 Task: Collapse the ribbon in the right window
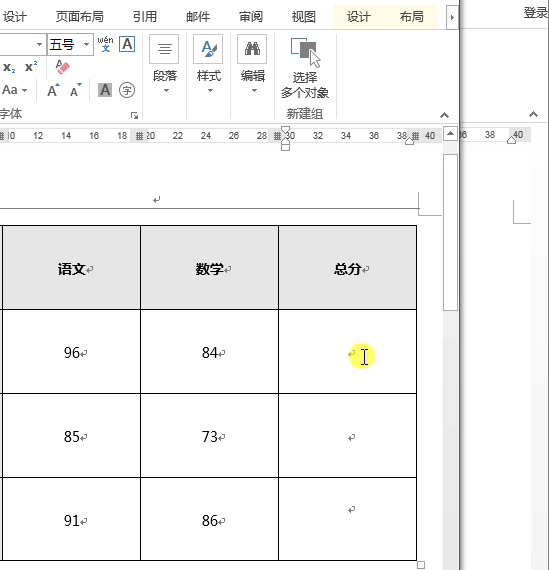coord(533,115)
